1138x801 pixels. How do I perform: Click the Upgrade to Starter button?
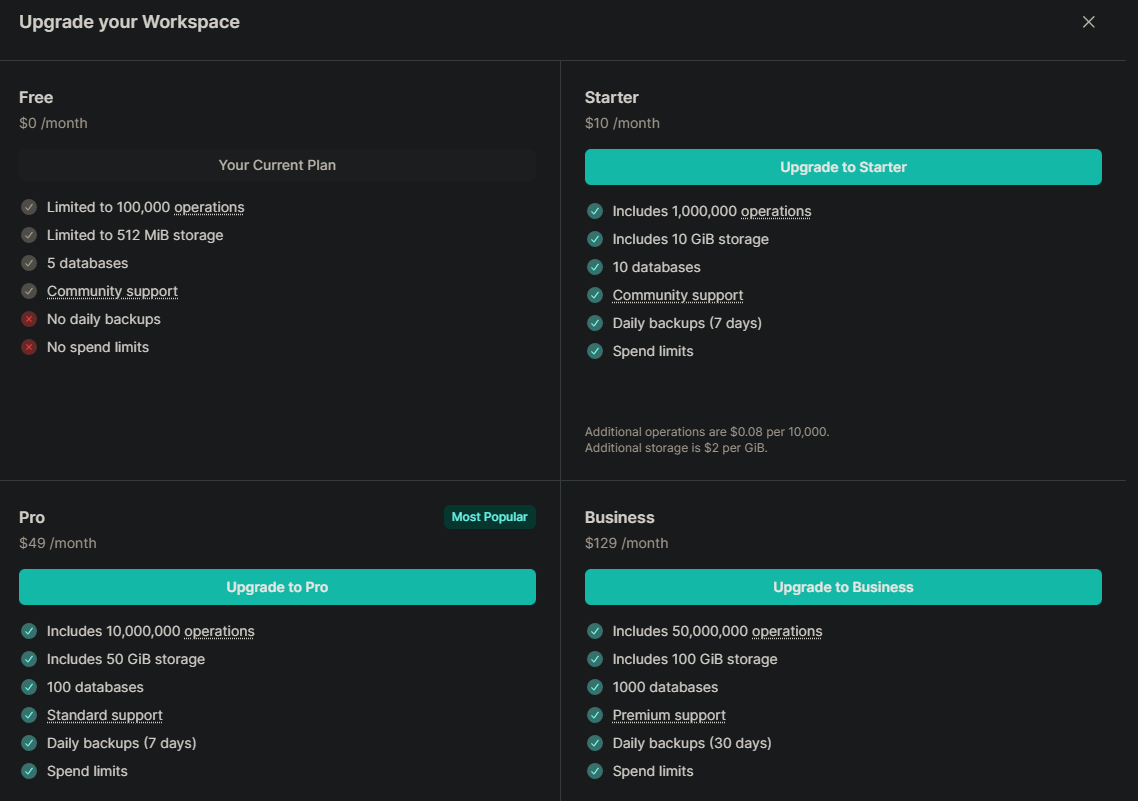point(843,167)
